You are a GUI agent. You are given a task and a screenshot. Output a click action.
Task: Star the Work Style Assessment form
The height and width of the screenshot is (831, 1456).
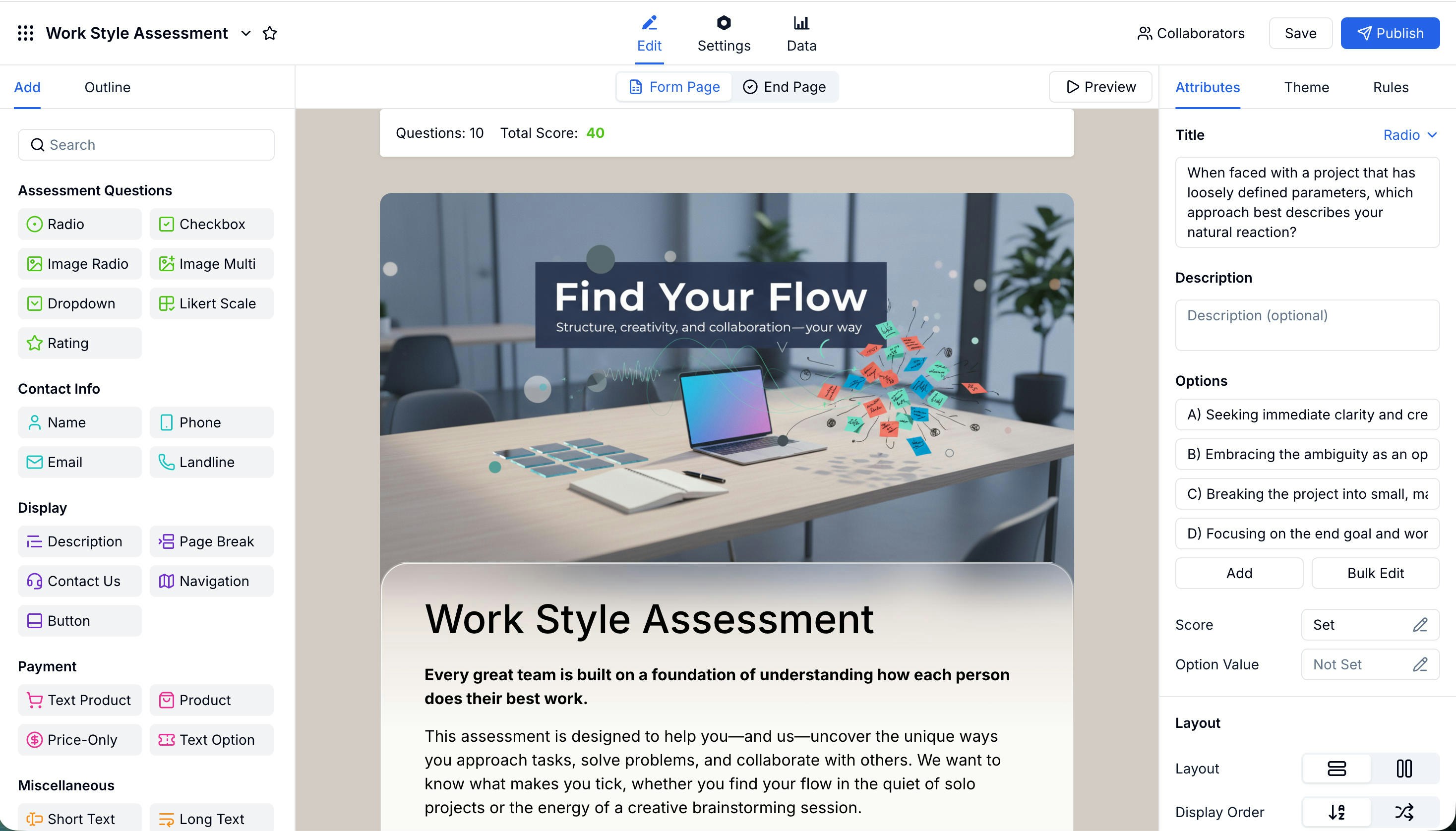pos(270,34)
